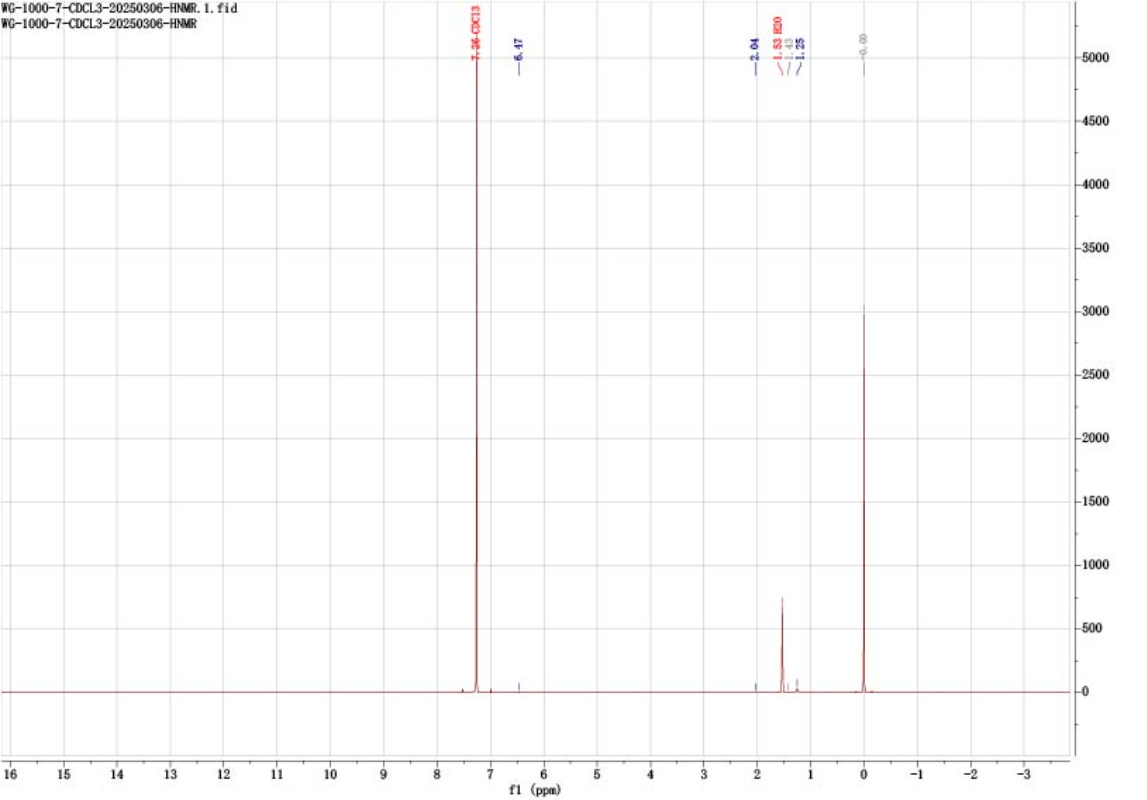Click the tip of the water peak near 1.5 ppm
Image resolution: width=1147 pixels, height=800 pixels.
pos(782,599)
